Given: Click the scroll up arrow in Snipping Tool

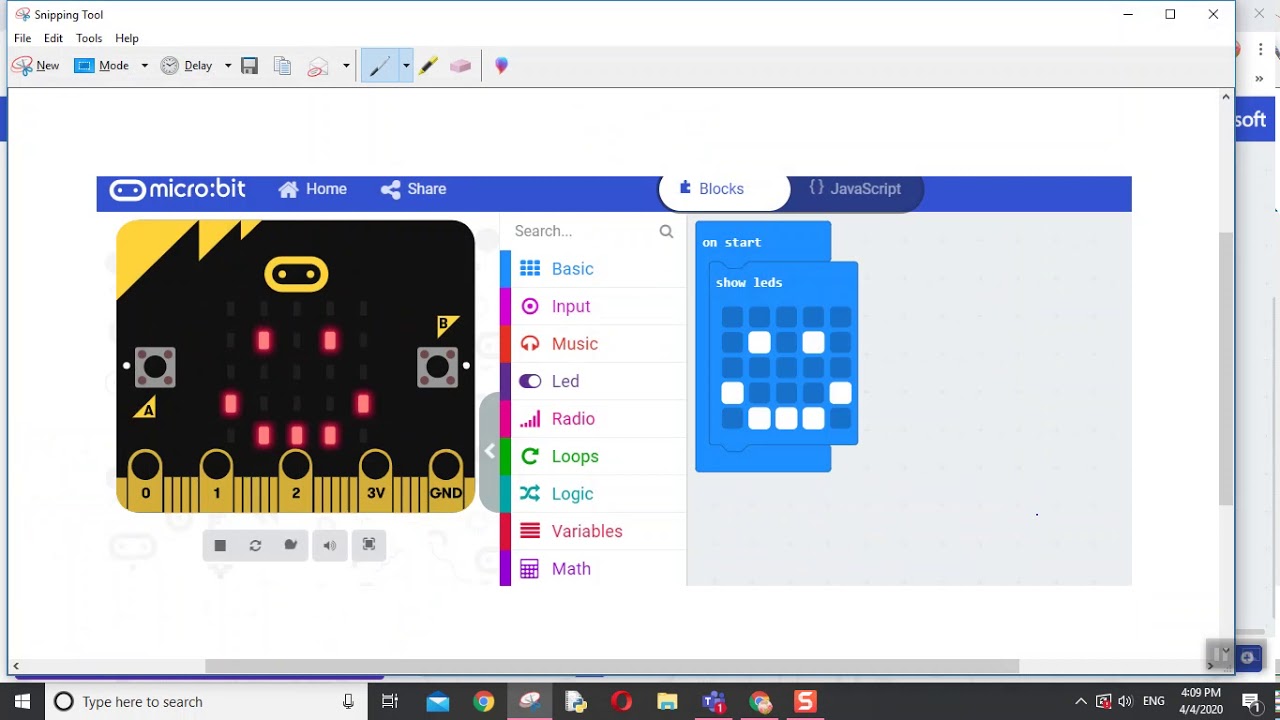Looking at the screenshot, I should click(x=1226, y=97).
